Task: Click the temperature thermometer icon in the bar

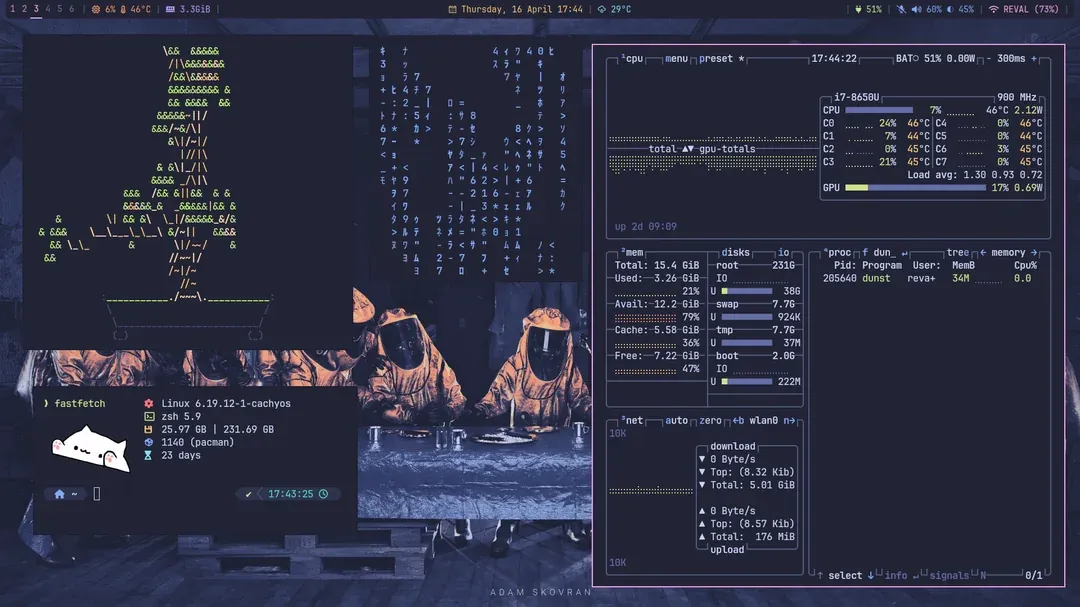Action: tap(123, 10)
